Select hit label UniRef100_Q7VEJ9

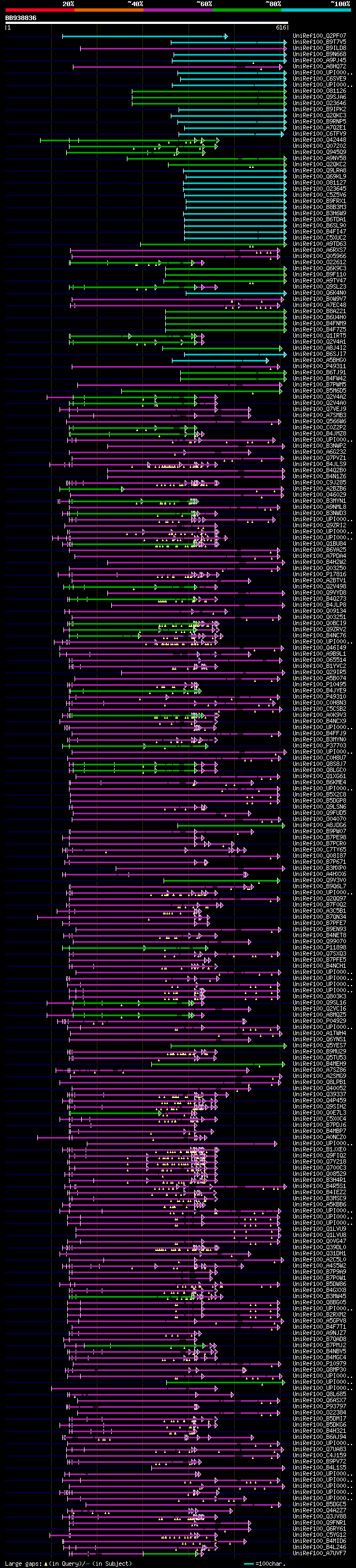[x=319, y=409]
